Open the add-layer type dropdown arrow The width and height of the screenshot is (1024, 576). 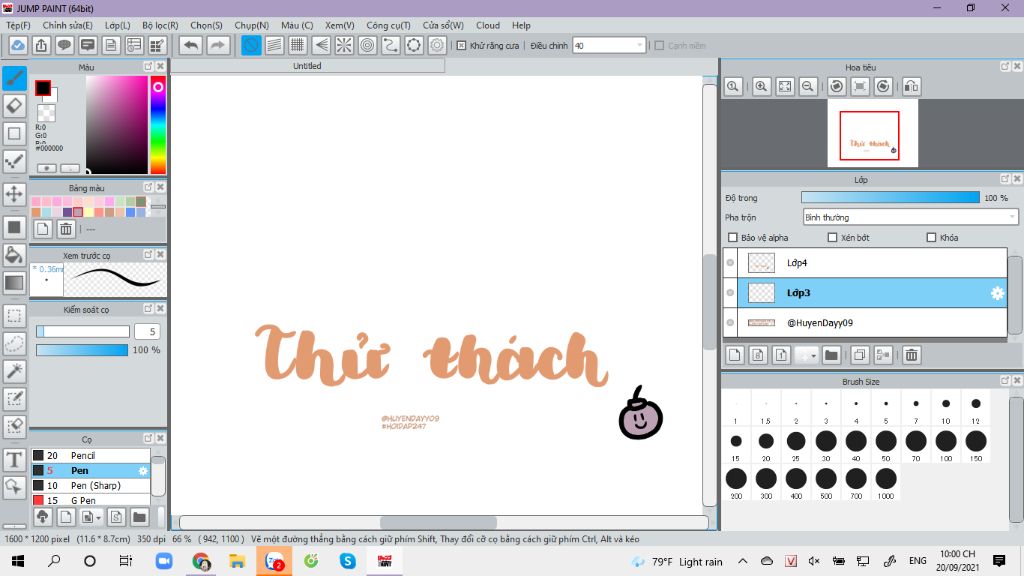point(813,356)
